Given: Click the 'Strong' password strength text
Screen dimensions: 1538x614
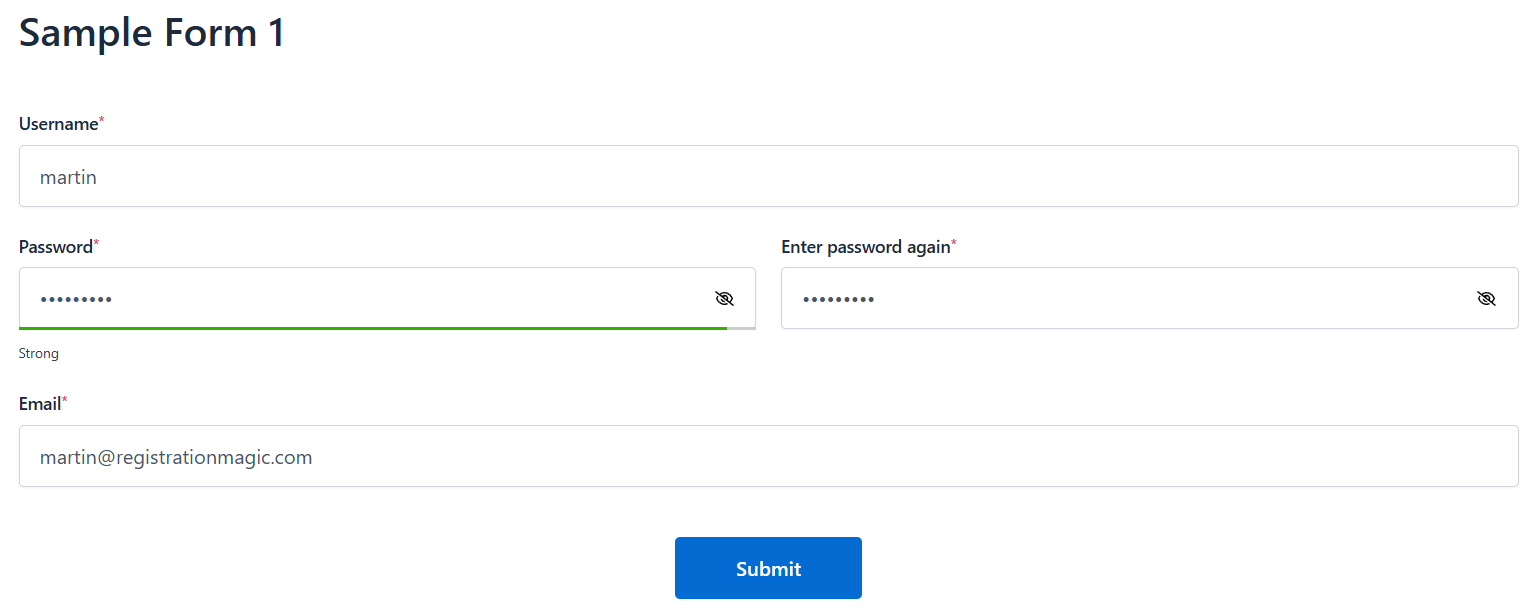Looking at the screenshot, I should tap(39, 354).
